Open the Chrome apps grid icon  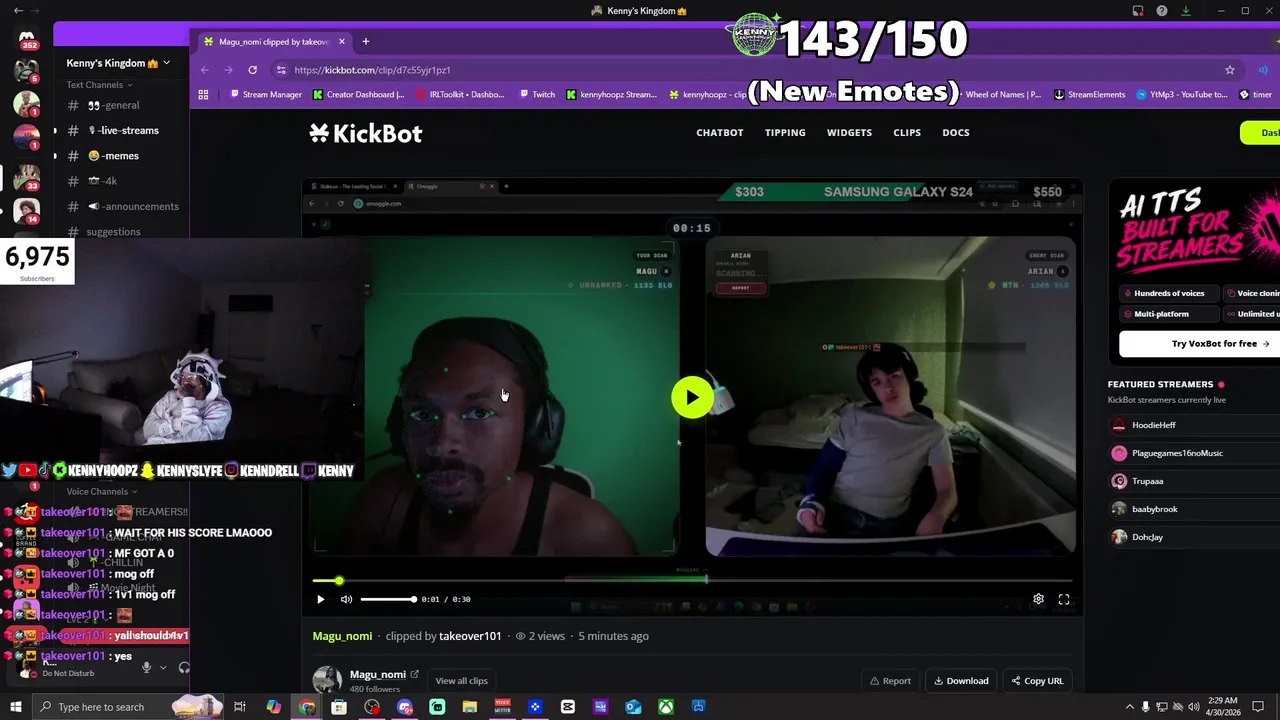point(203,95)
